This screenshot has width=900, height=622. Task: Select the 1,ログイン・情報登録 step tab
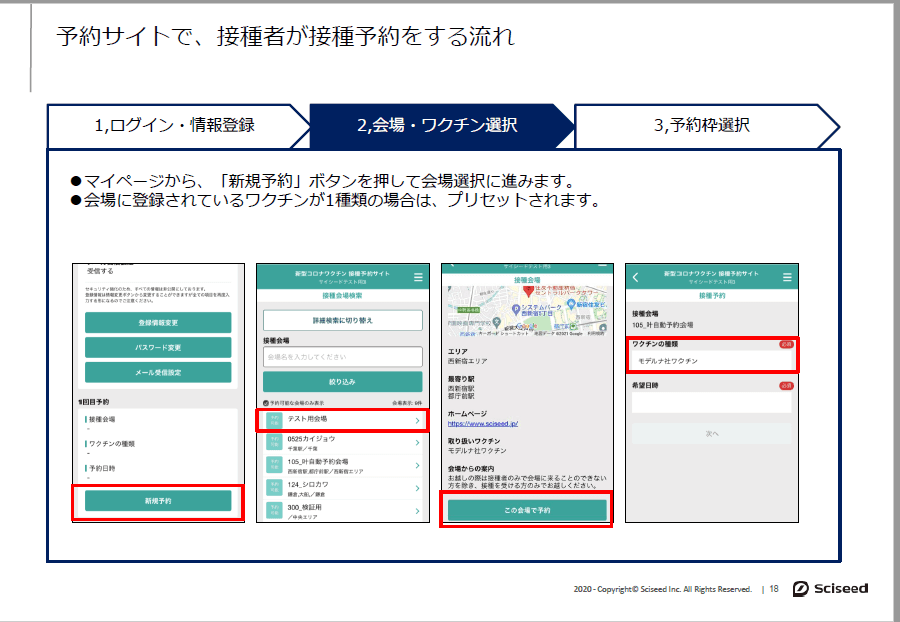[178, 124]
